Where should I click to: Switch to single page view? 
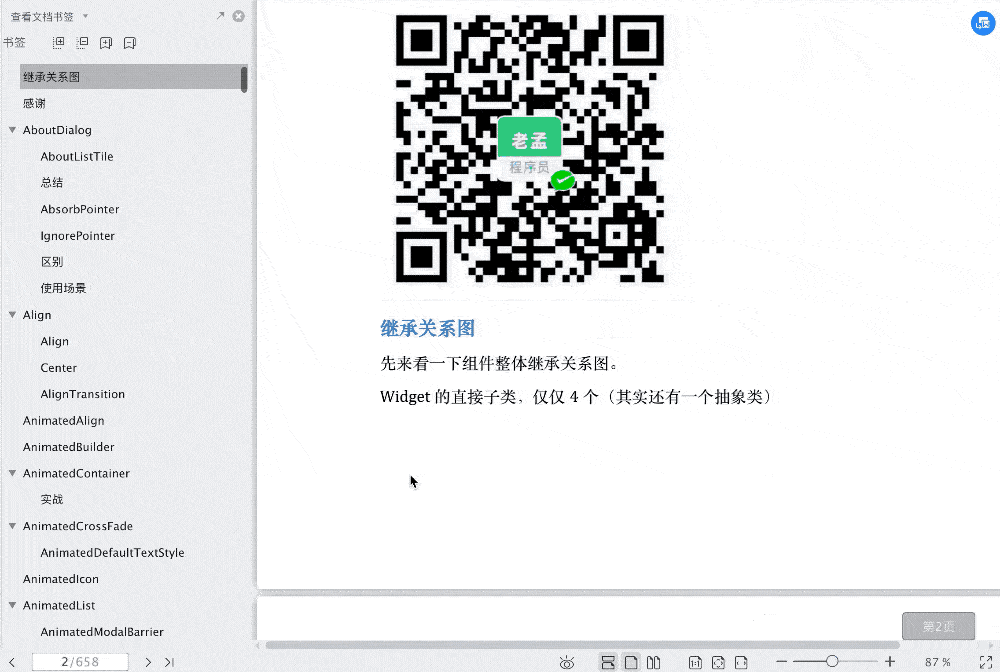coord(631,662)
